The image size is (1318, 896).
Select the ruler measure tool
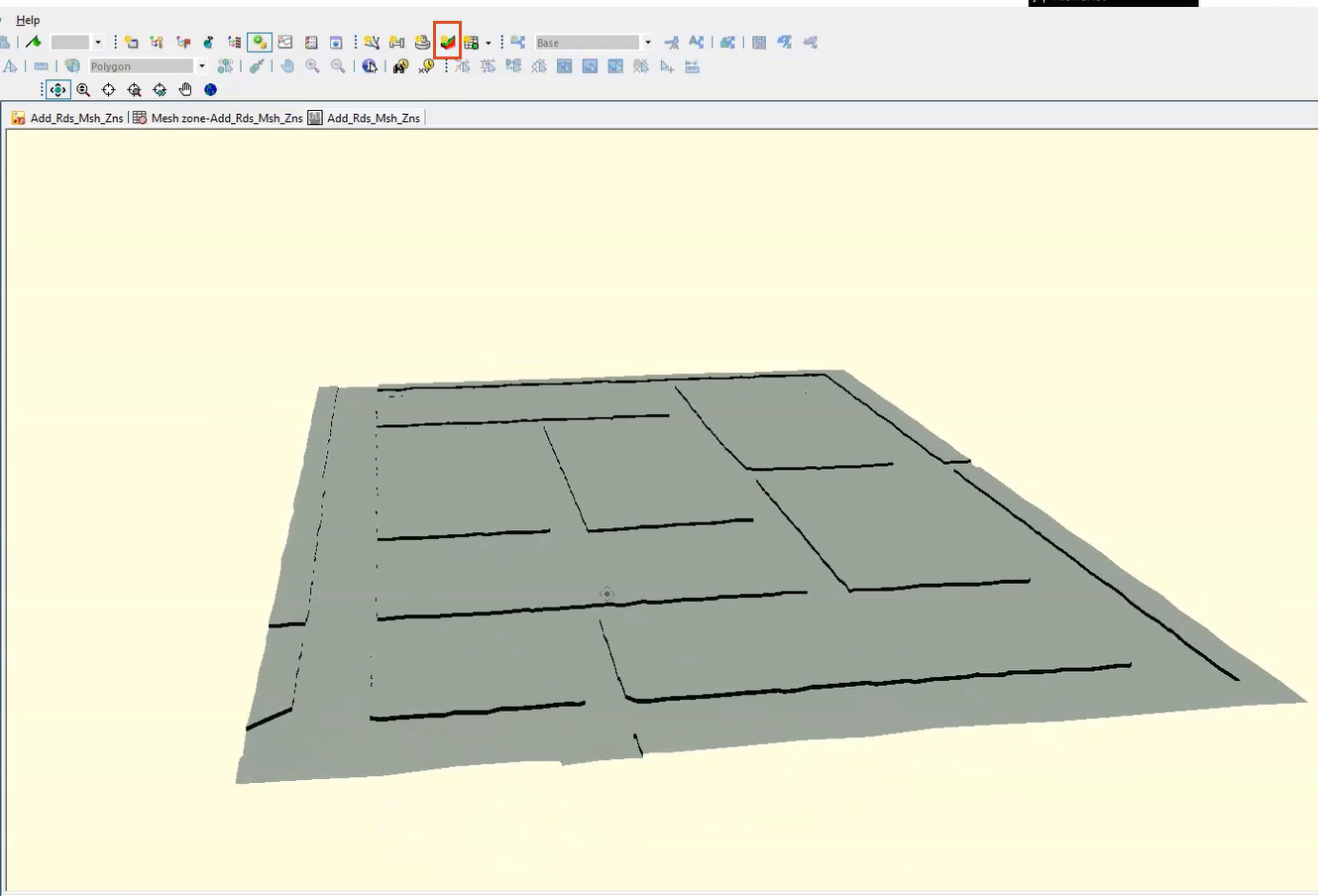pyautogui.click(x=41, y=65)
